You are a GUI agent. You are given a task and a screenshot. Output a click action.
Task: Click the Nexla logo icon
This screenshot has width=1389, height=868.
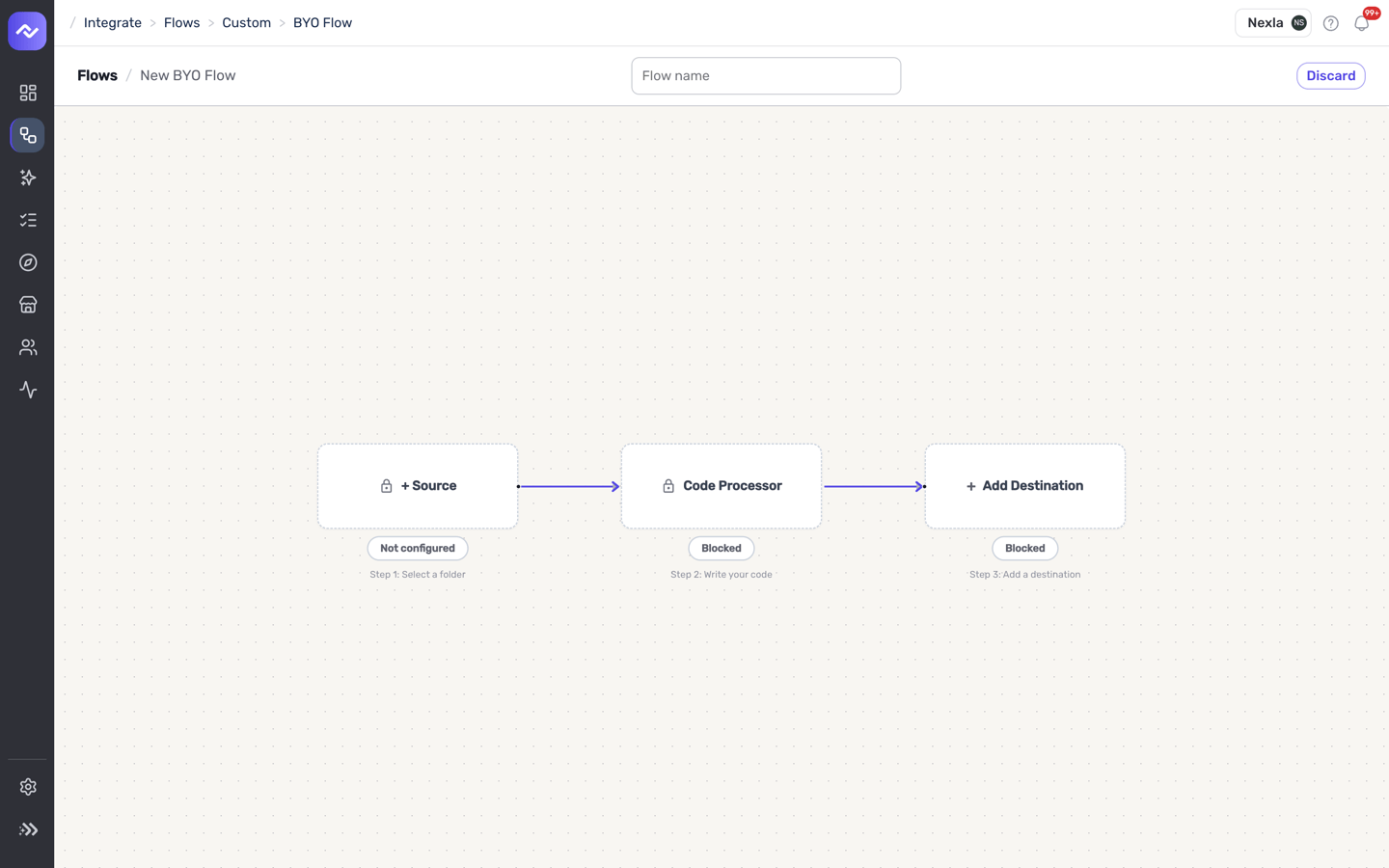pyautogui.click(x=27, y=31)
